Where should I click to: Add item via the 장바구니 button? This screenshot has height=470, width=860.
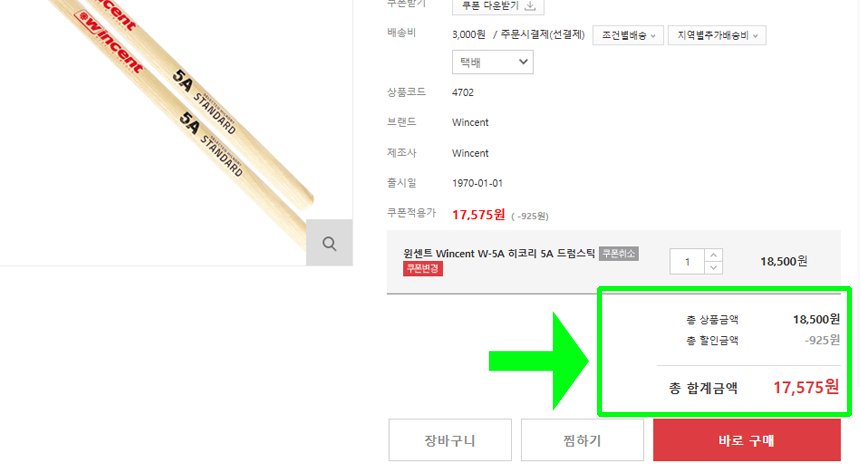pos(450,440)
